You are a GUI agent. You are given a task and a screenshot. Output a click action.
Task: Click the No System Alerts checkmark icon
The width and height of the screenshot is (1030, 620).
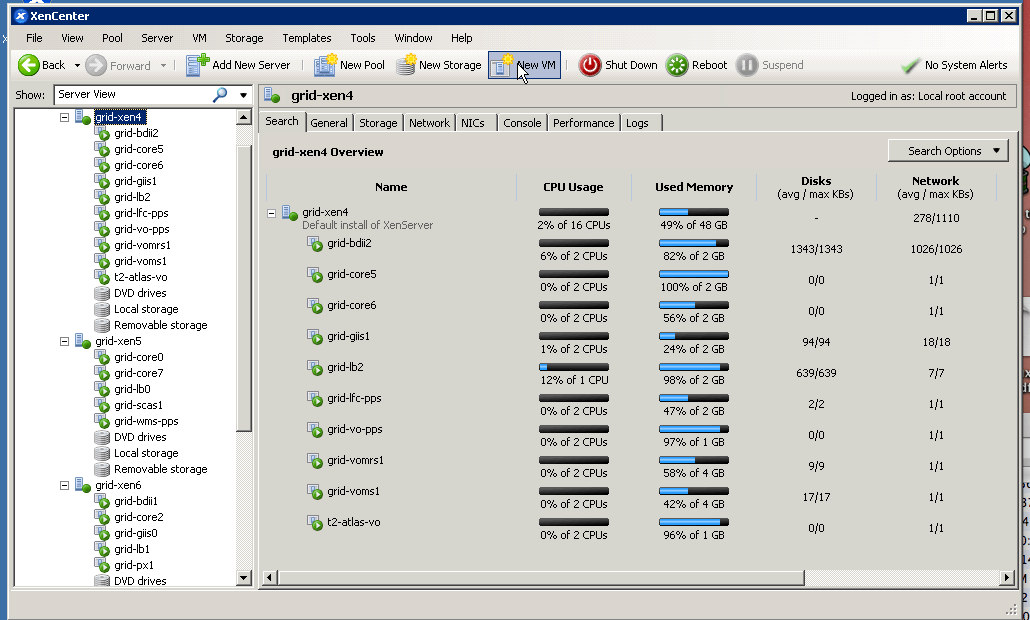tap(910, 65)
